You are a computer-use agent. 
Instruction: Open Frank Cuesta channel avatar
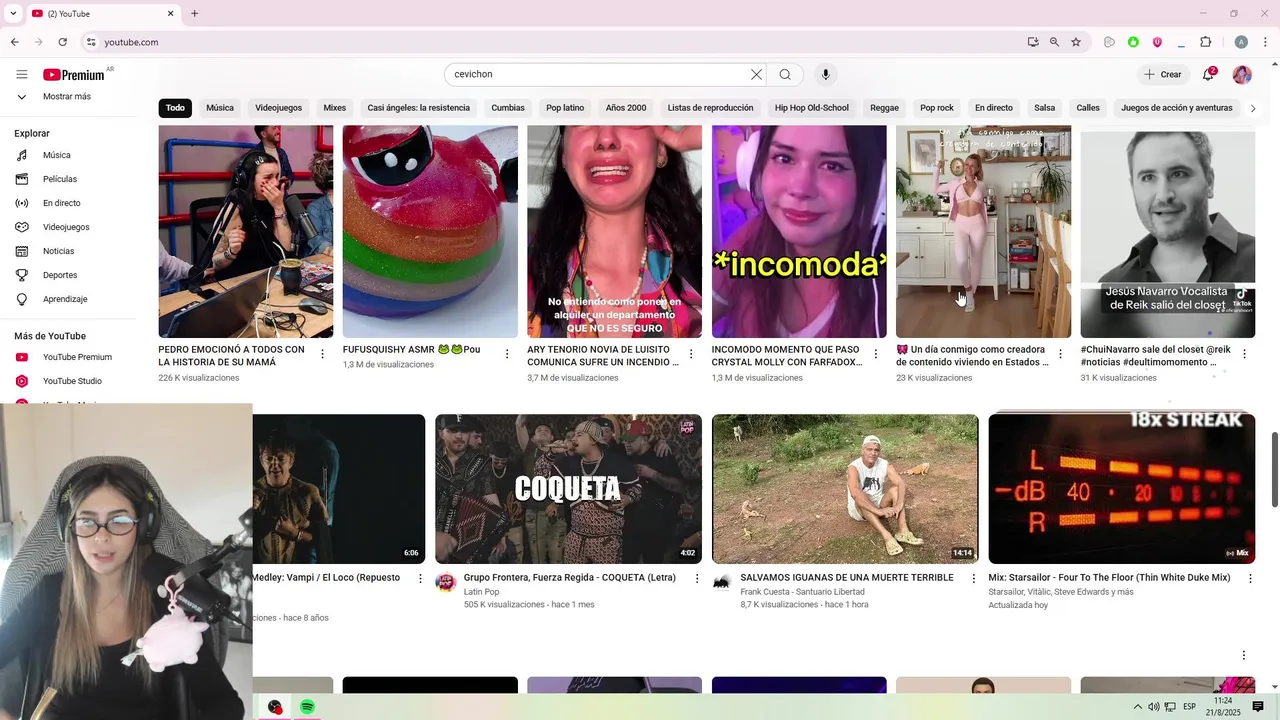click(722, 582)
